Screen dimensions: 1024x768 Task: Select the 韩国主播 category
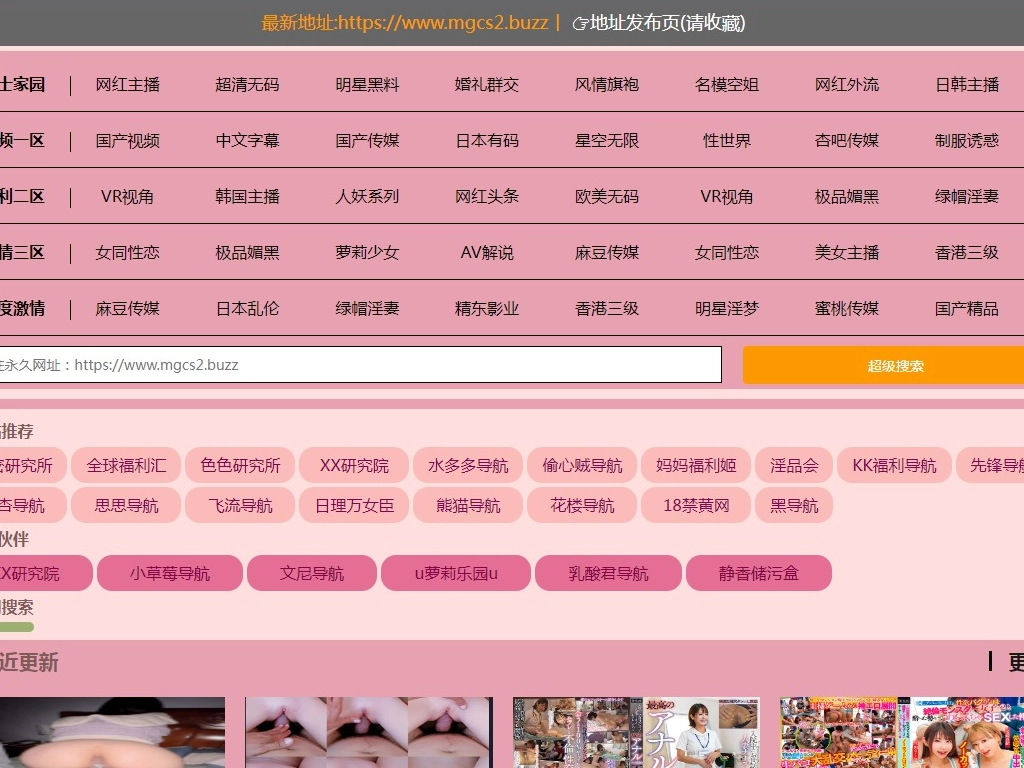point(248,197)
